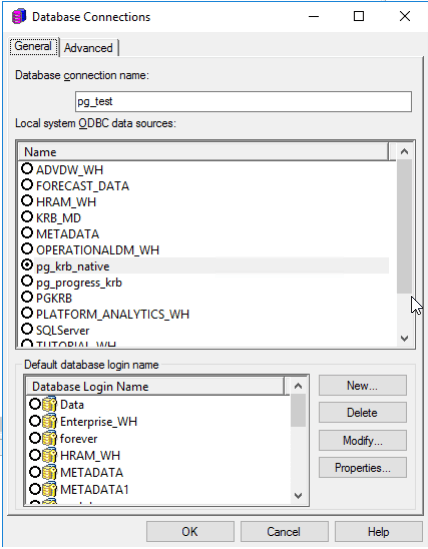
Task: Click the key icon beside forever login
Action: [49, 438]
